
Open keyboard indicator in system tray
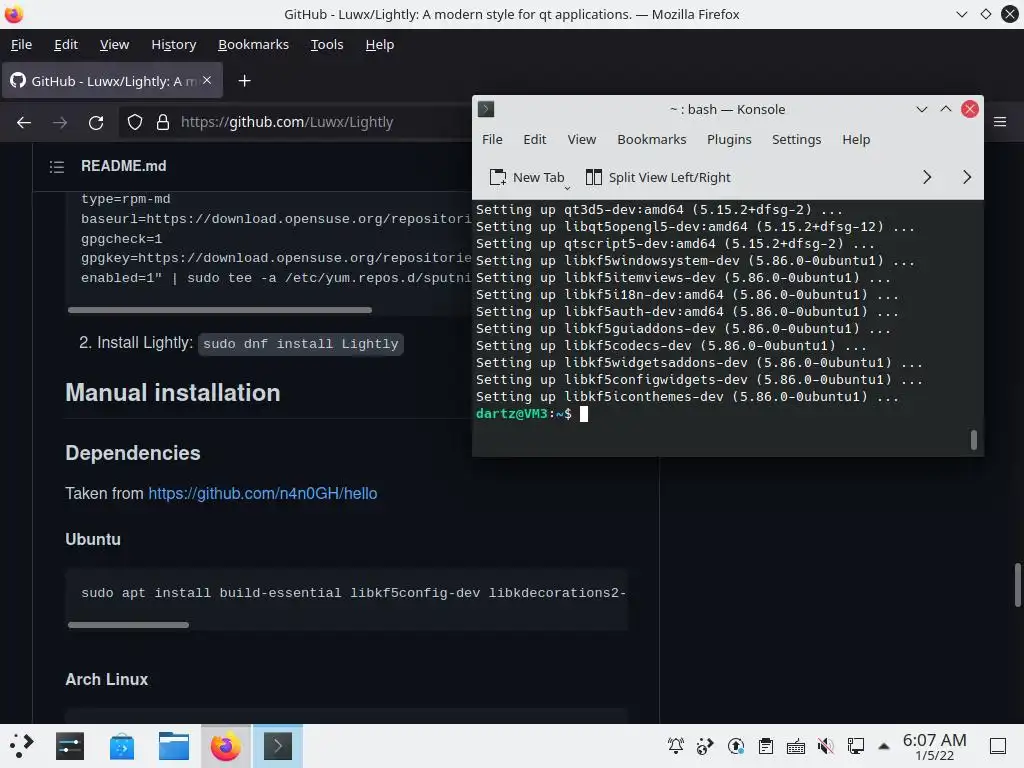click(x=795, y=746)
